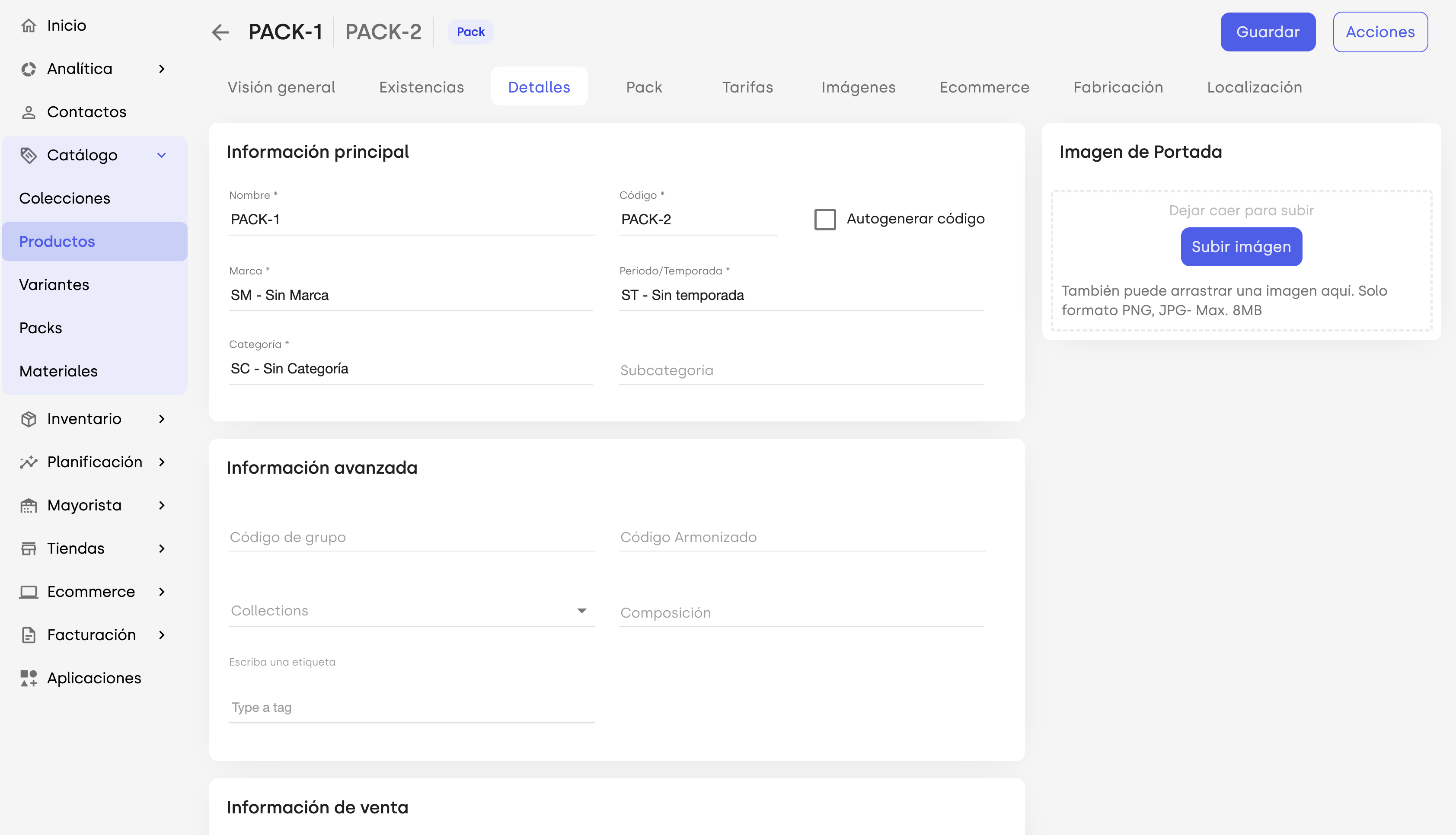
Task: Open Materiales in the sidebar
Action: click(95, 371)
